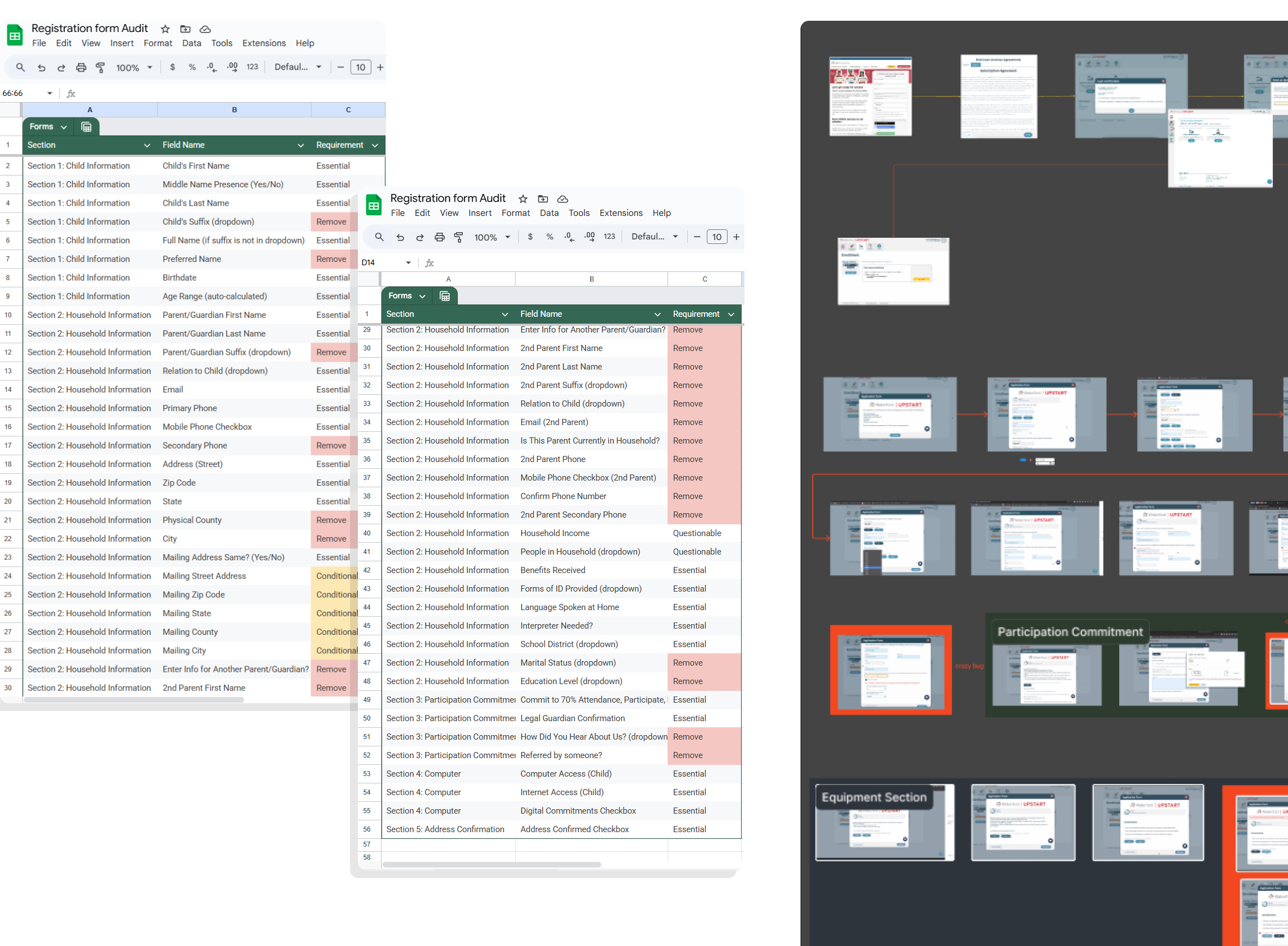Screen dimensions: 1288x946
Task: Click print icon in back spreadsheet toolbar
Action: tap(81, 67)
